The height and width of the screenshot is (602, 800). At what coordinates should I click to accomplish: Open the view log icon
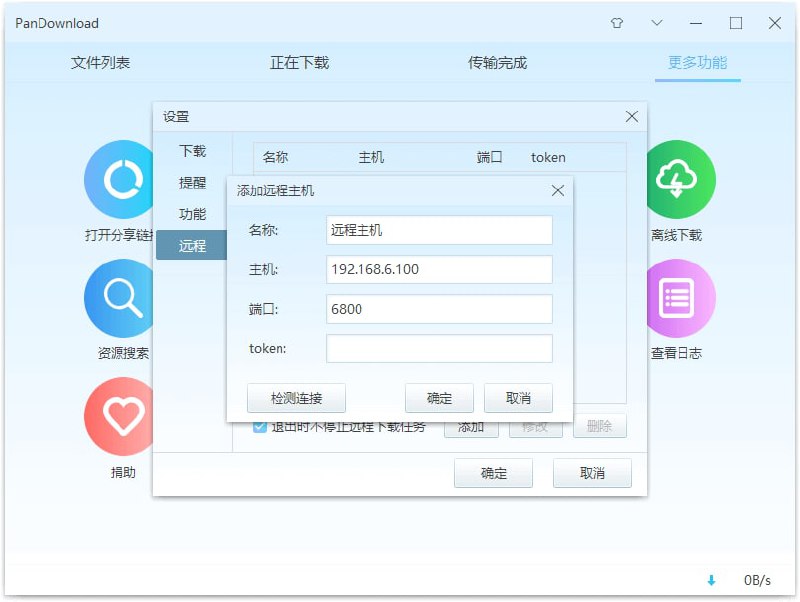coord(681,298)
